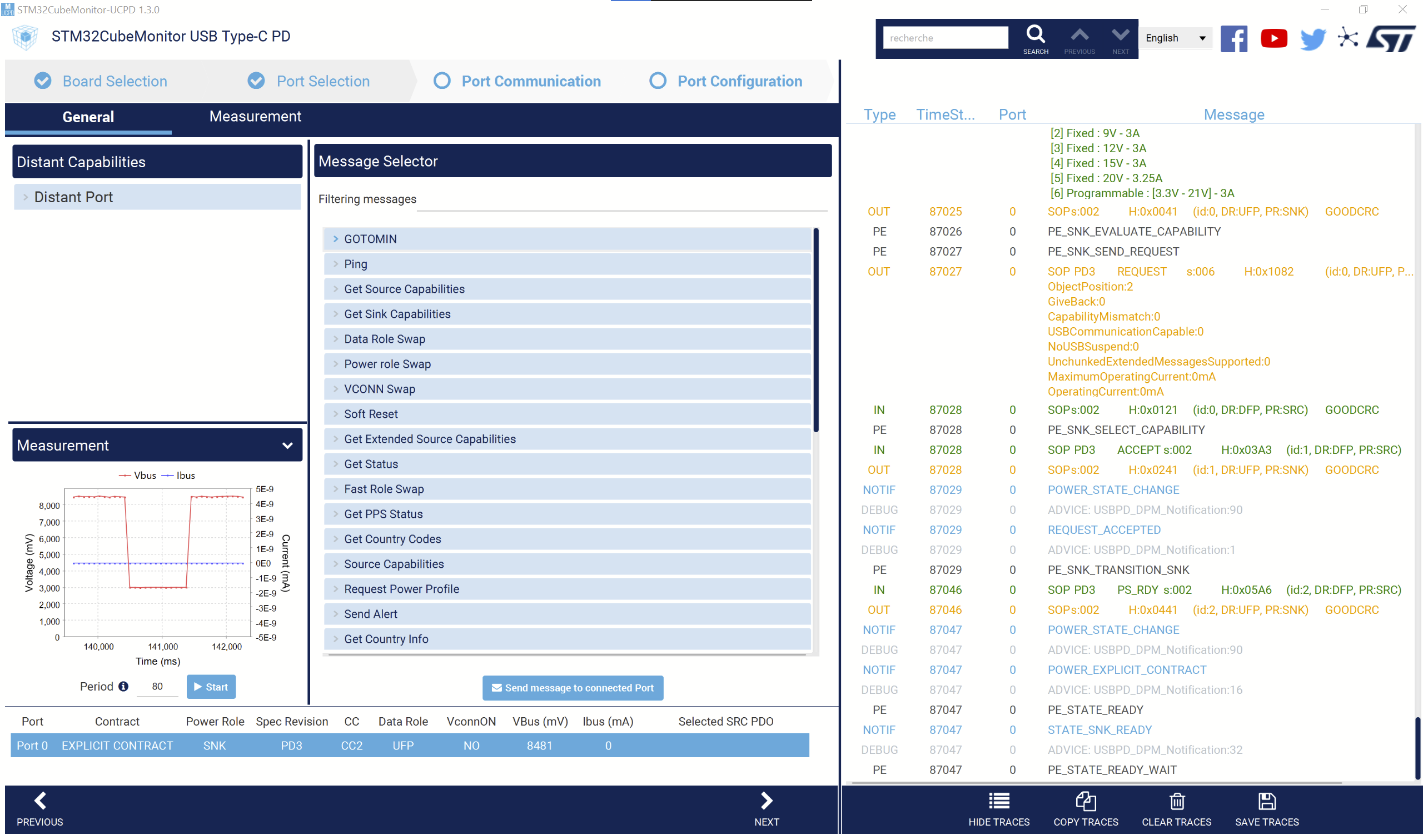1423x840 pixels.
Task: Click the Hide Traces icon
Action: click(999, 802)
